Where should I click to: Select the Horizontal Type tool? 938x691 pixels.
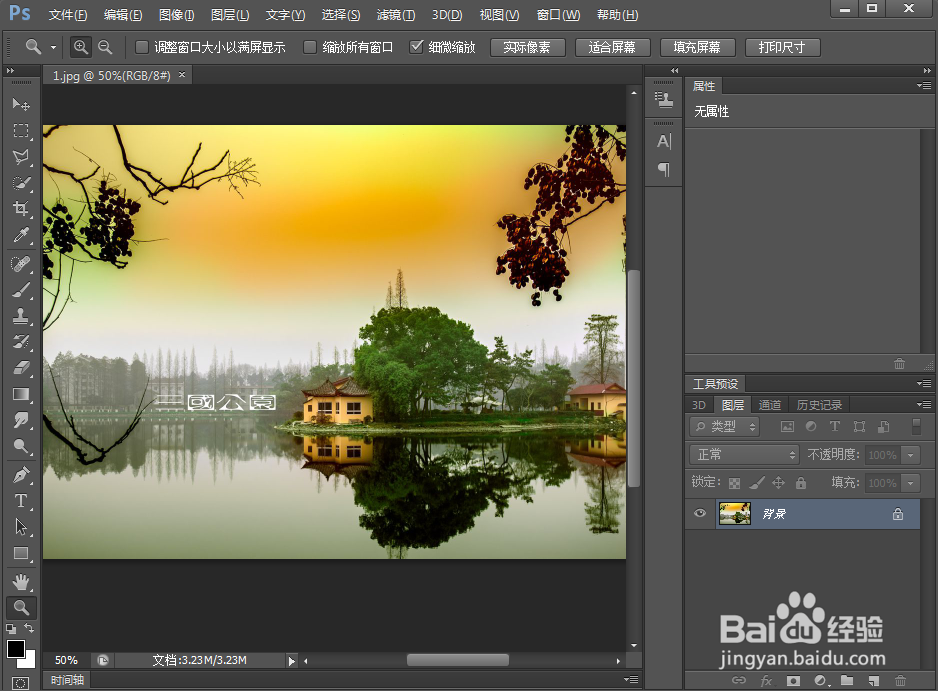[x=21, y=501]
